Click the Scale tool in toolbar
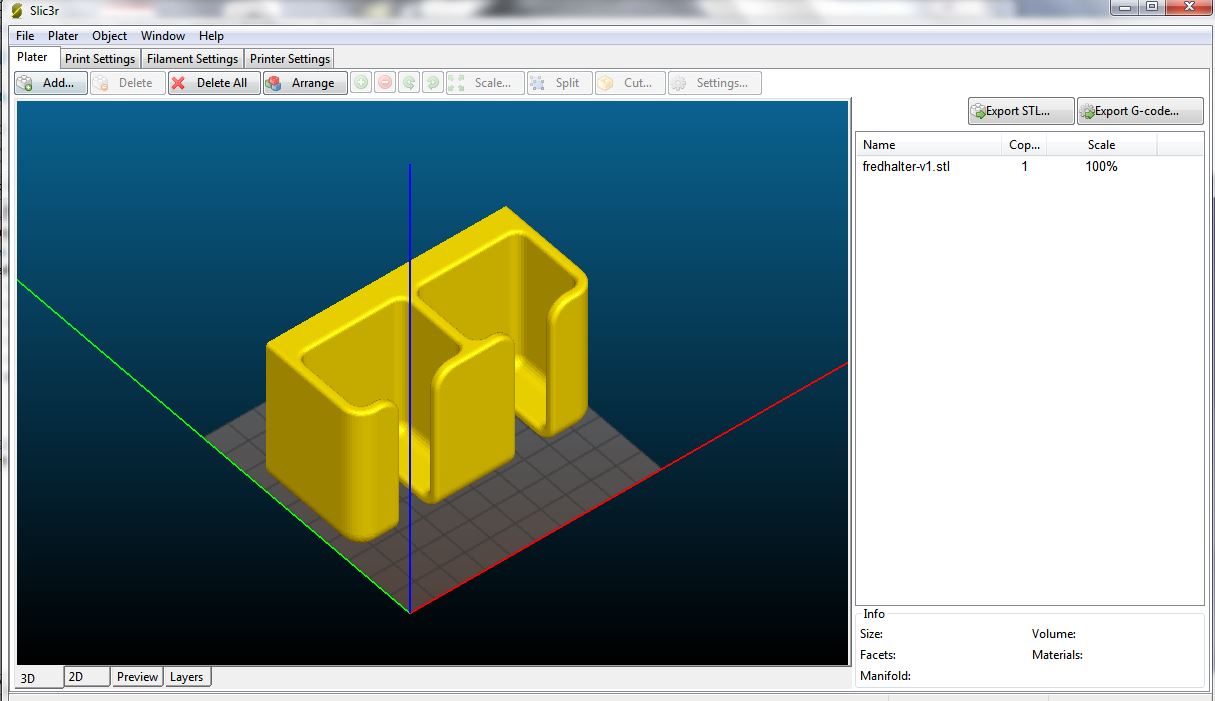1215x701 pixels. click(484, 83)
